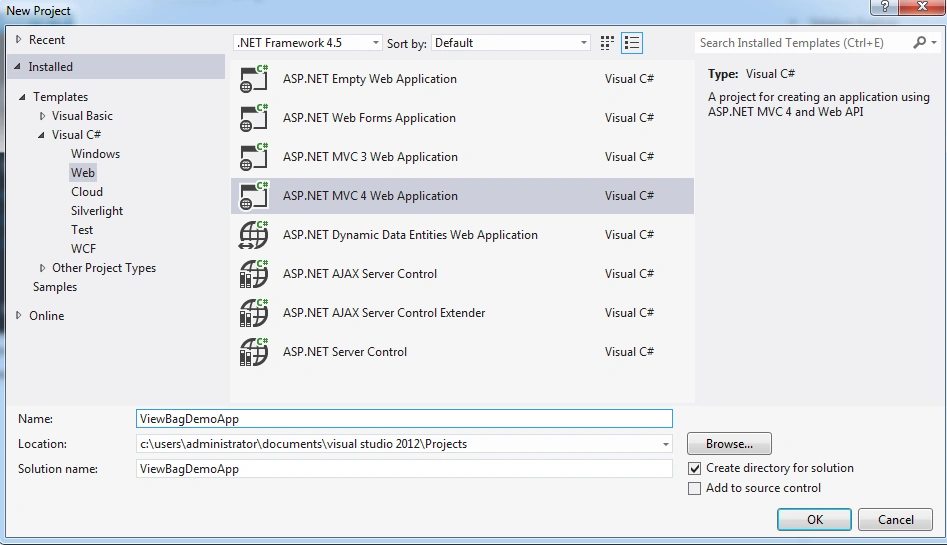Viewport: 947px width, 545px height.
Task: Click the ASP.NET MVC 3 Web Application icon
Action: click(254, 156)
